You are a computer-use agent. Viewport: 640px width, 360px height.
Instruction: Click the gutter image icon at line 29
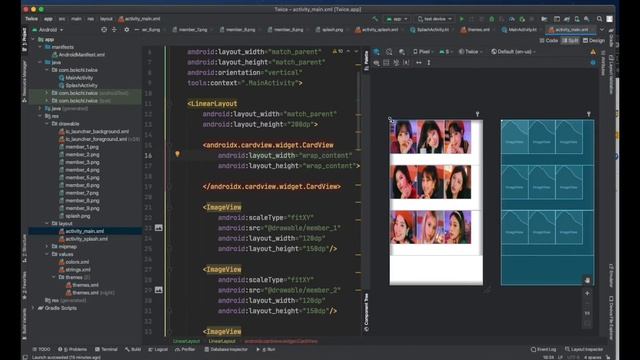[x=159, y=290]
